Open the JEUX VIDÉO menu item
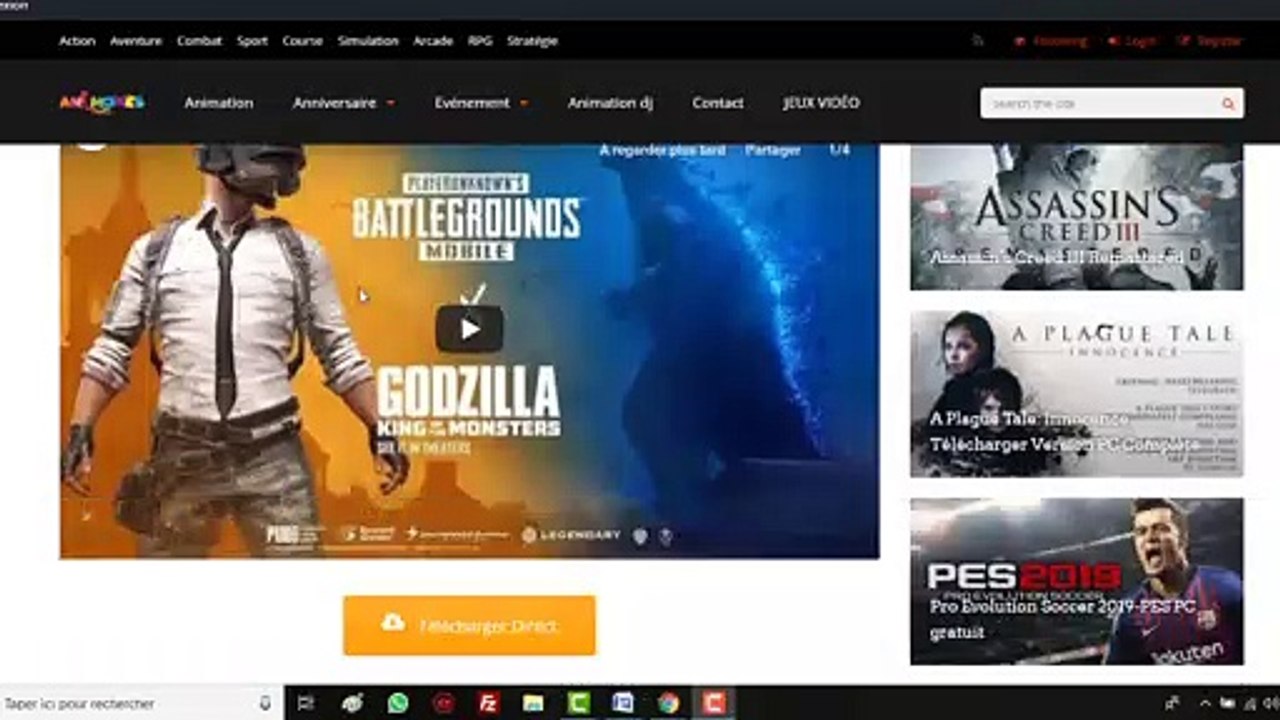1280x720 pixels. point(821,102)
